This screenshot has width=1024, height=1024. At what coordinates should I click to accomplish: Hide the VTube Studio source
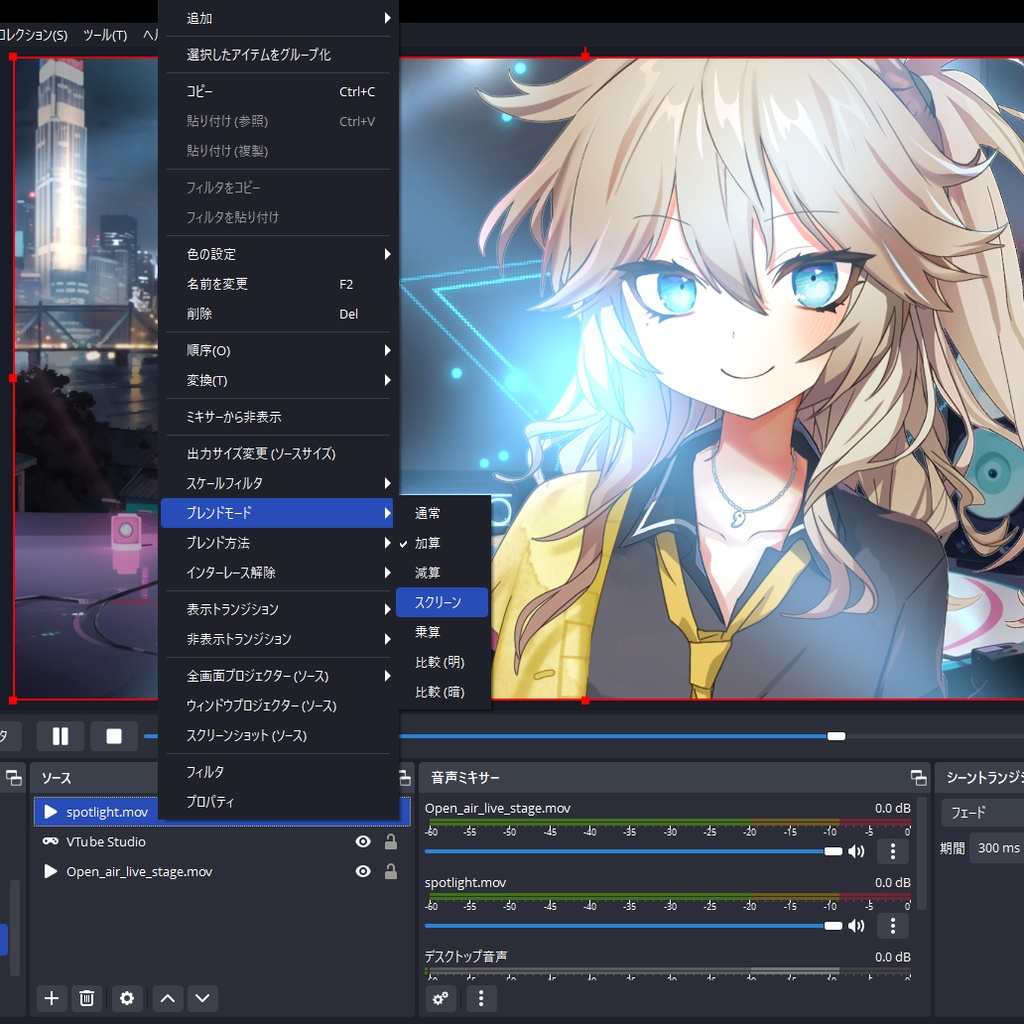coord(363,841)
